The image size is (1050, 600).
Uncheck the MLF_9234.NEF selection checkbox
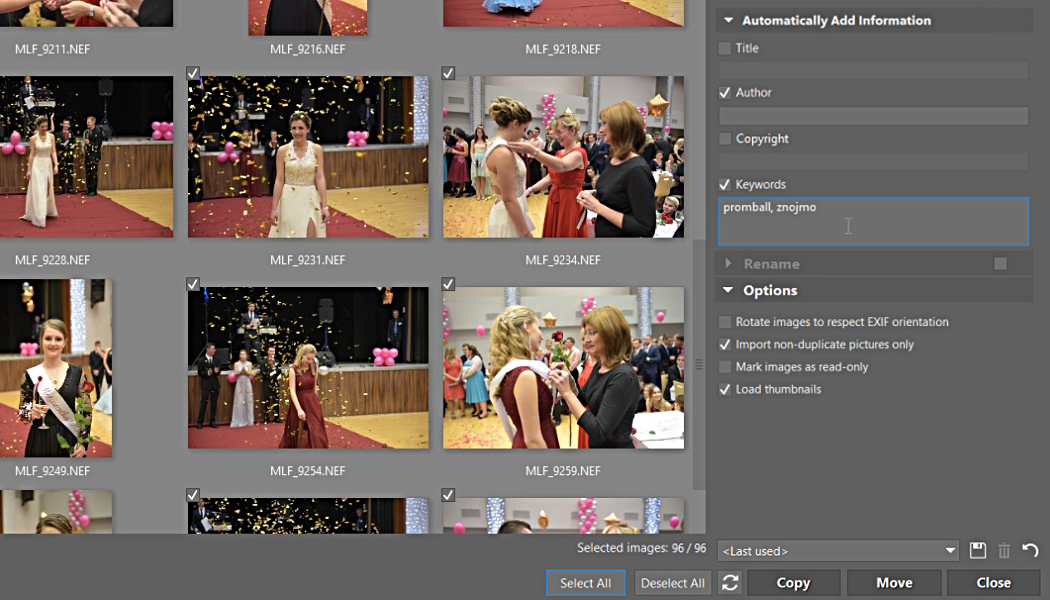click(x=448, y=73)
